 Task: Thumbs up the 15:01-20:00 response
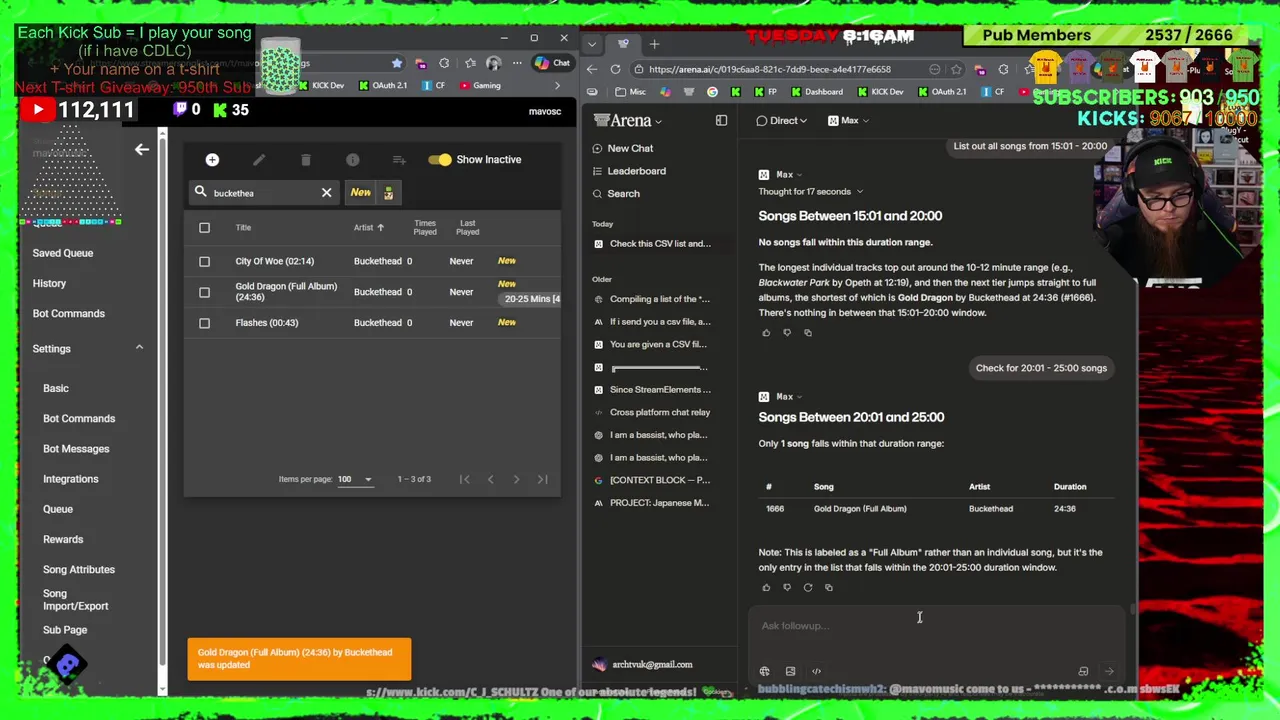pyautogui.click(x=766, y=332)
